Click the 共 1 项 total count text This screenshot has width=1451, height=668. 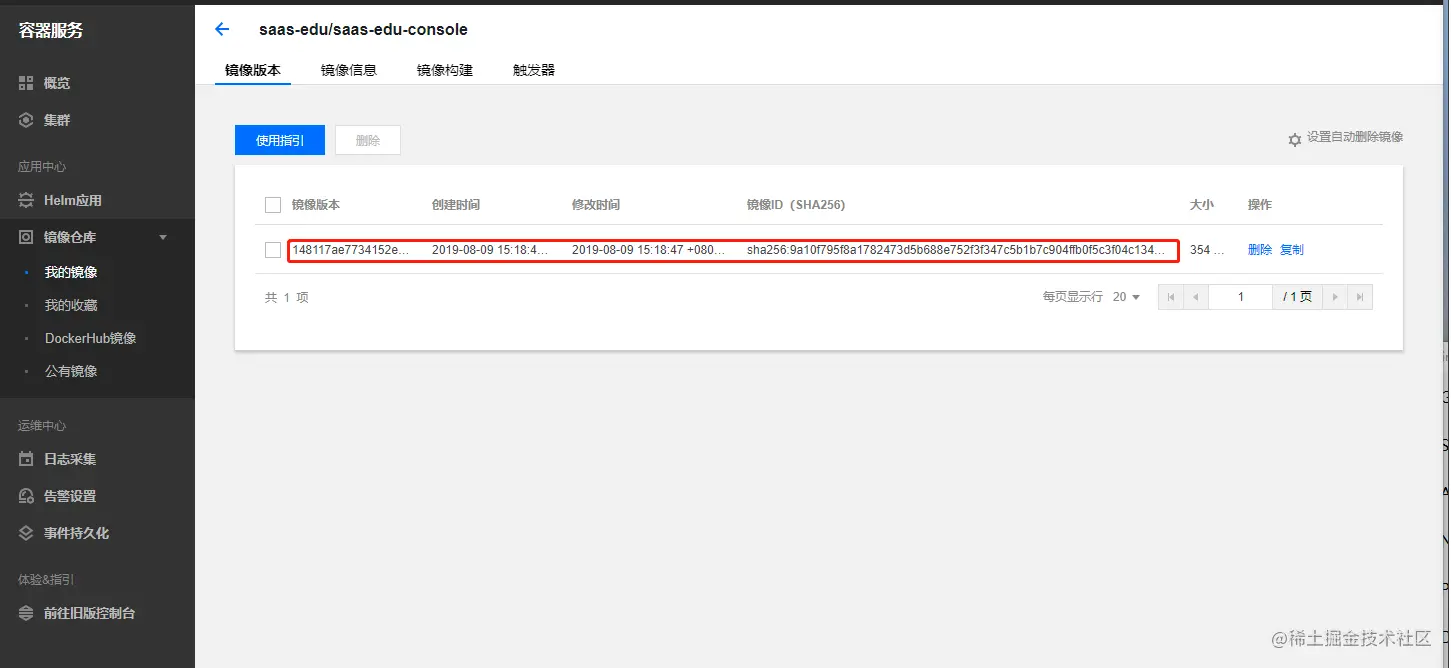287,297
